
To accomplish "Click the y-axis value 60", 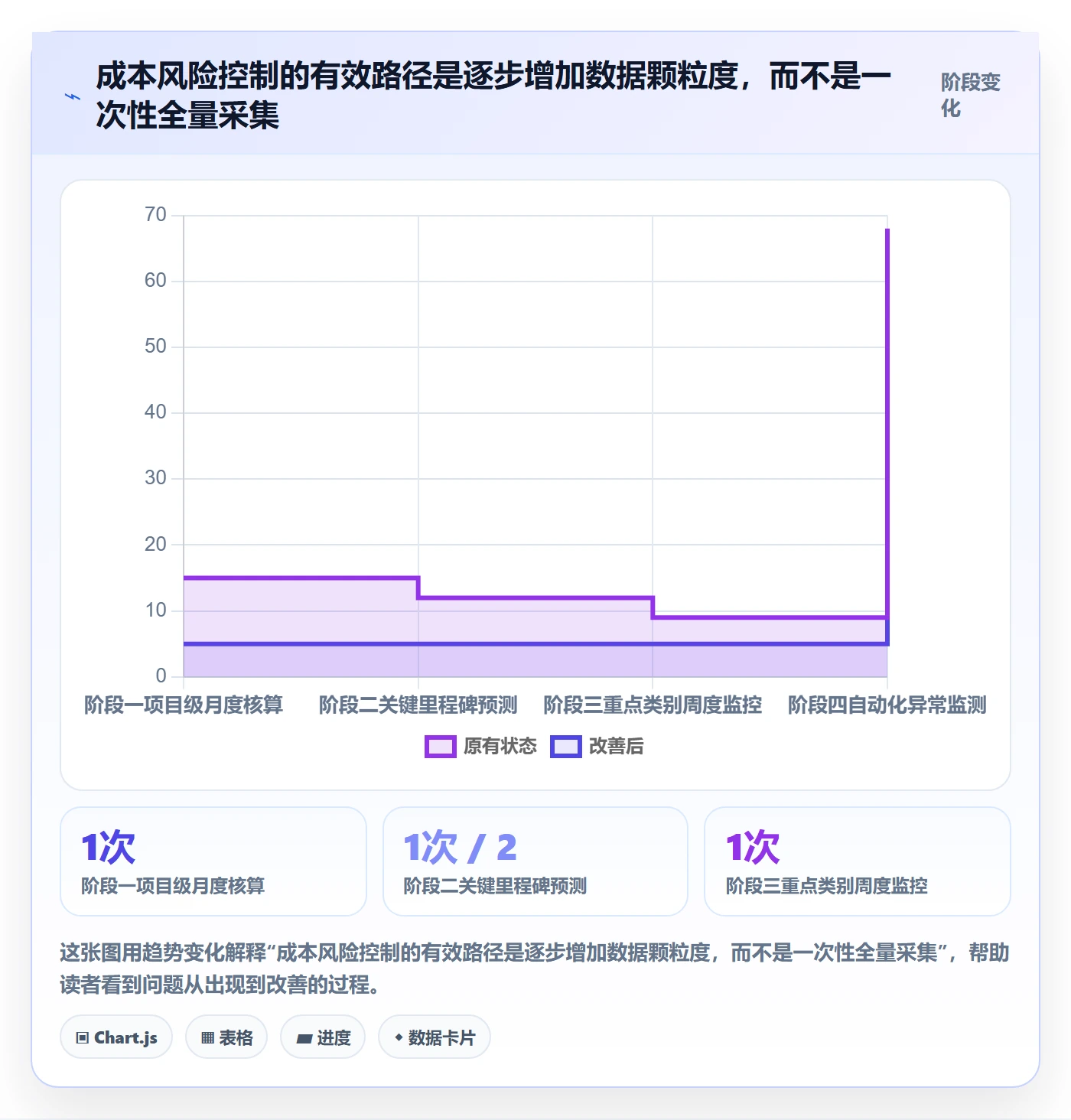I will pos(155,281).
